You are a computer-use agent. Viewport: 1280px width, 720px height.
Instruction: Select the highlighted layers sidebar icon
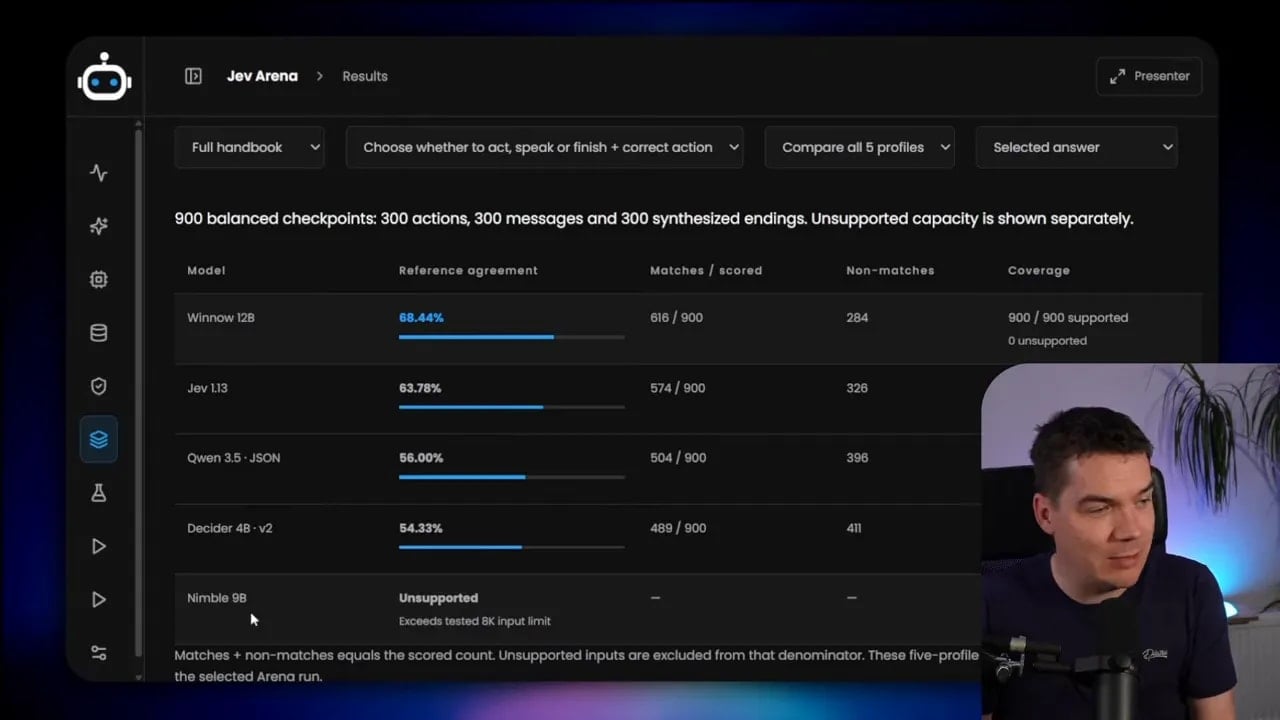(98, 439)
